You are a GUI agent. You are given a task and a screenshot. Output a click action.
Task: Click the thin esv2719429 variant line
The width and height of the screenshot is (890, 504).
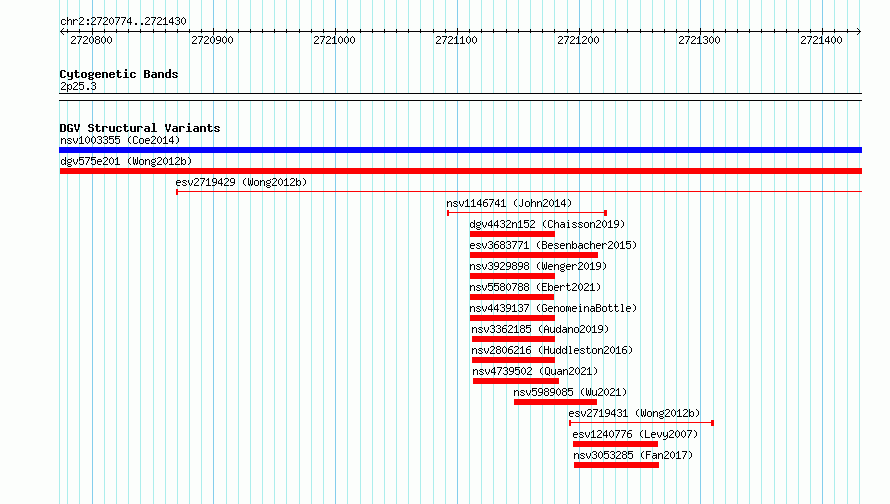click(x=519, y=192)
